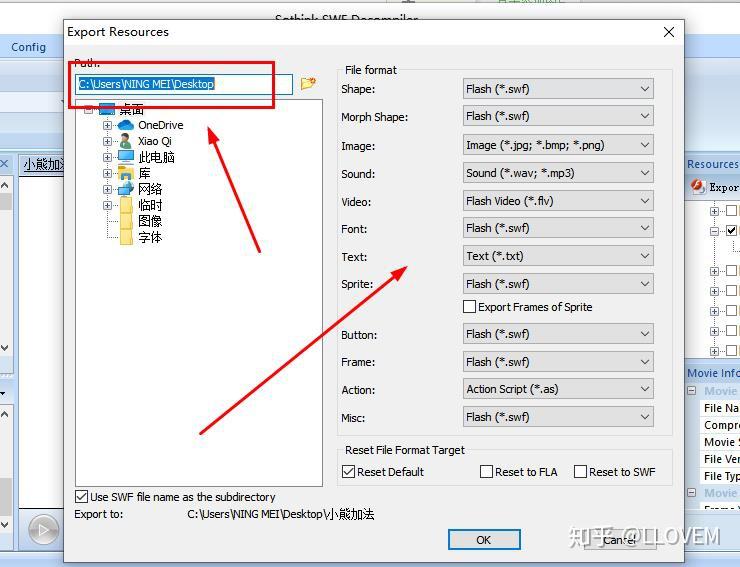Toggle Use SWF file name as subdirectory
This screenshot has width=740, height=567.
81,497
